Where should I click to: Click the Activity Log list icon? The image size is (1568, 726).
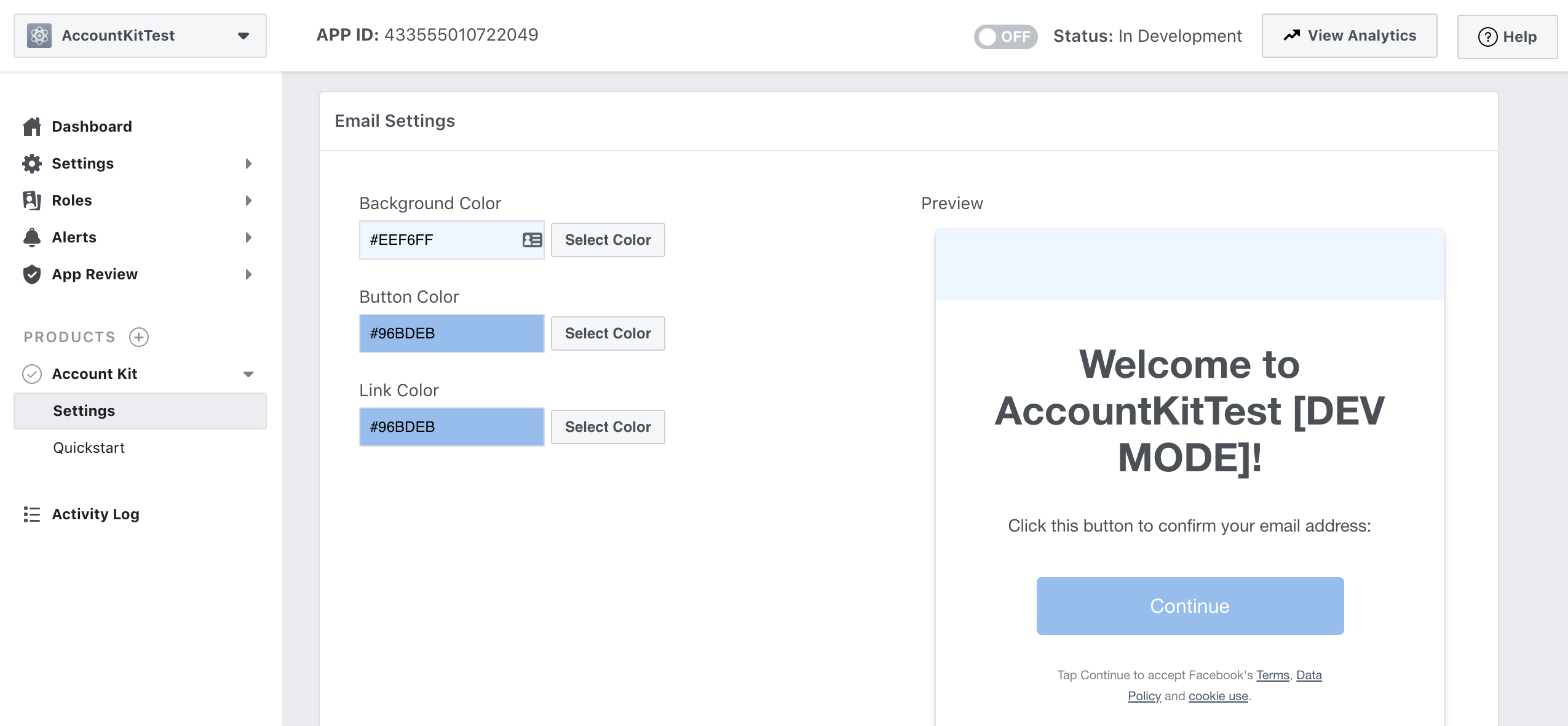click(x=32, y=514)
